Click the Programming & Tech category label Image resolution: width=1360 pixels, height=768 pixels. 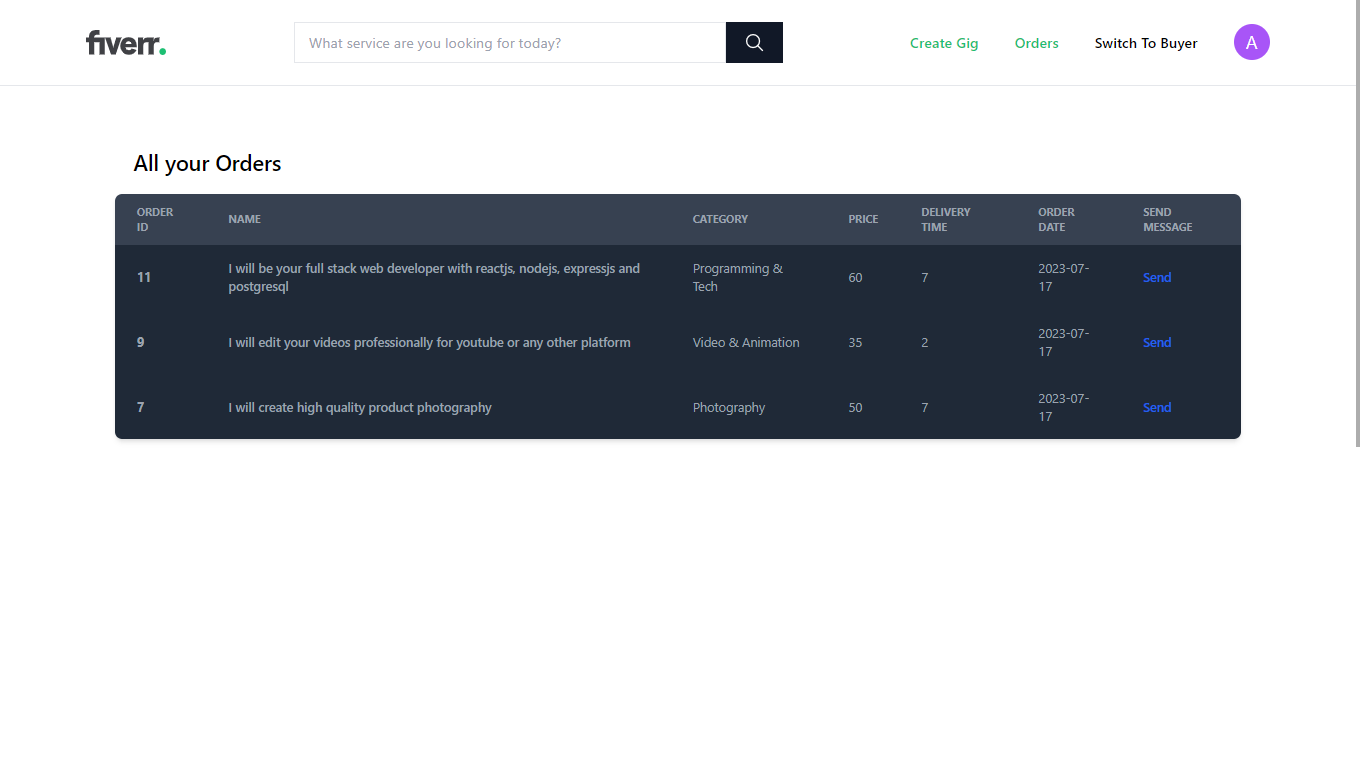coord(737,277)
